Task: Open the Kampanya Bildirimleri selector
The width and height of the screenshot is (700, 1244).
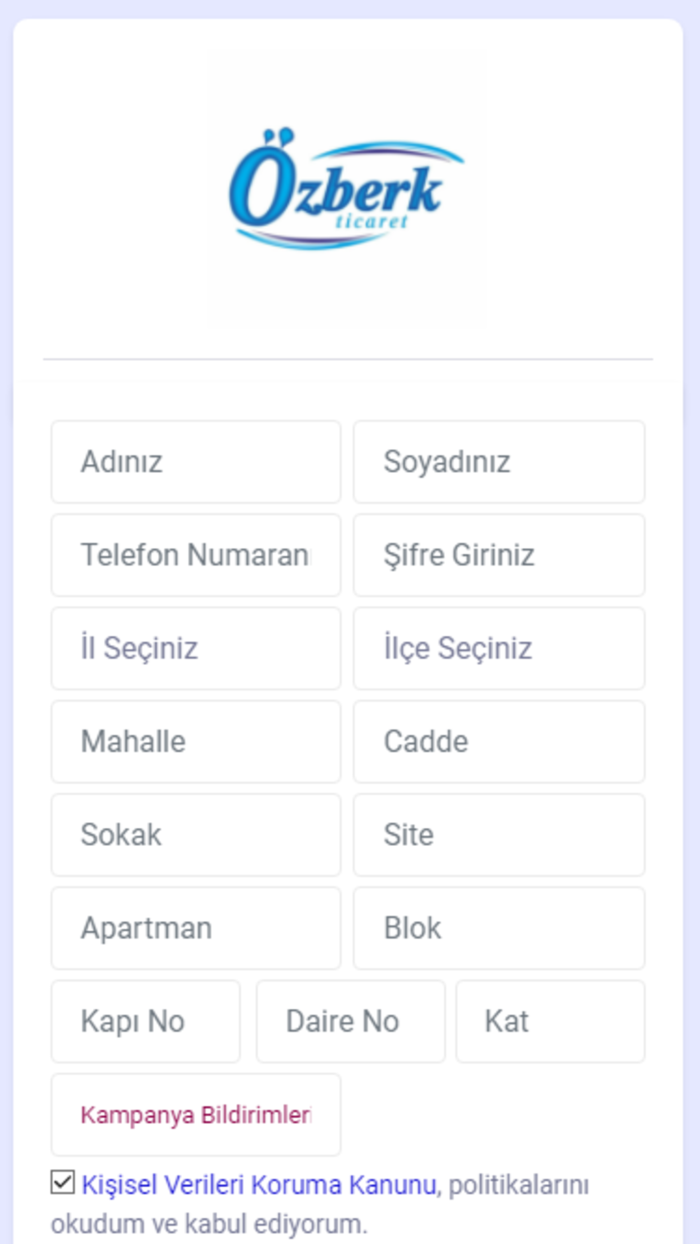Action: pyautogui.click(x=195, y=1114)
